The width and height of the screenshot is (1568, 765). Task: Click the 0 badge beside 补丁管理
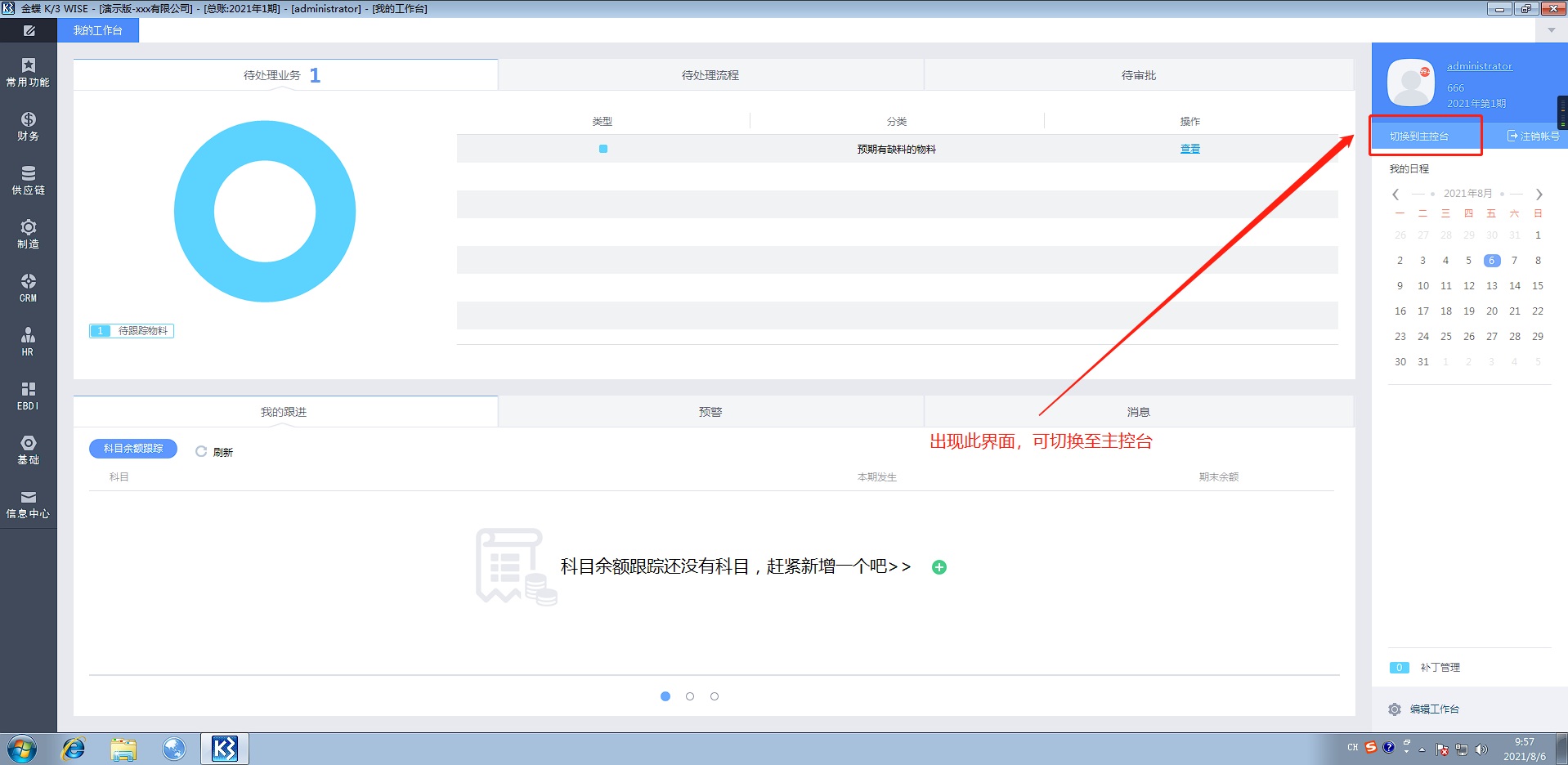click(1399, 668)
